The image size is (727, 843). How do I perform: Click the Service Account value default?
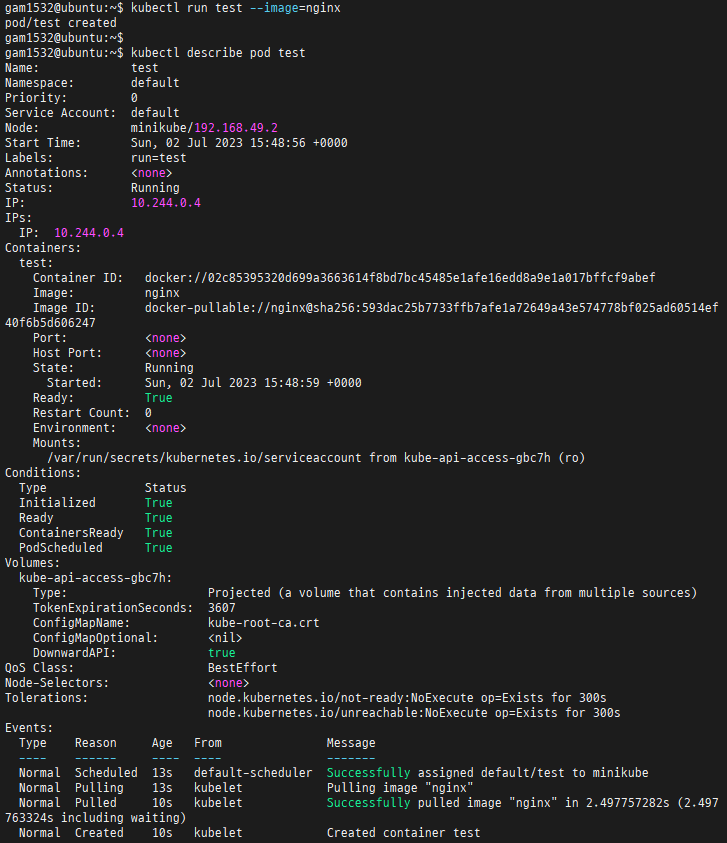tap(155, 113)
